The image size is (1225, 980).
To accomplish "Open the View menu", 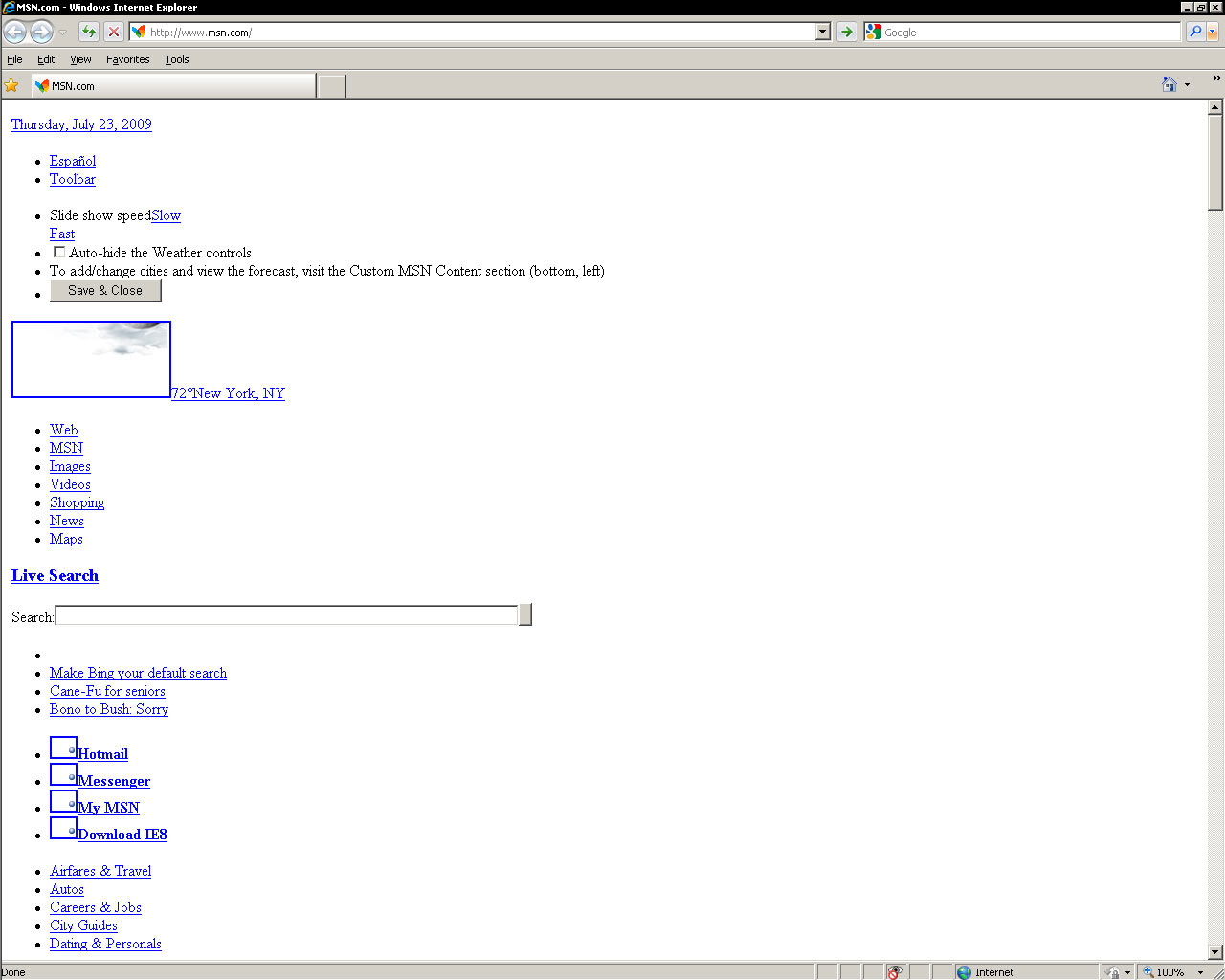I will [x=80, y=59].
